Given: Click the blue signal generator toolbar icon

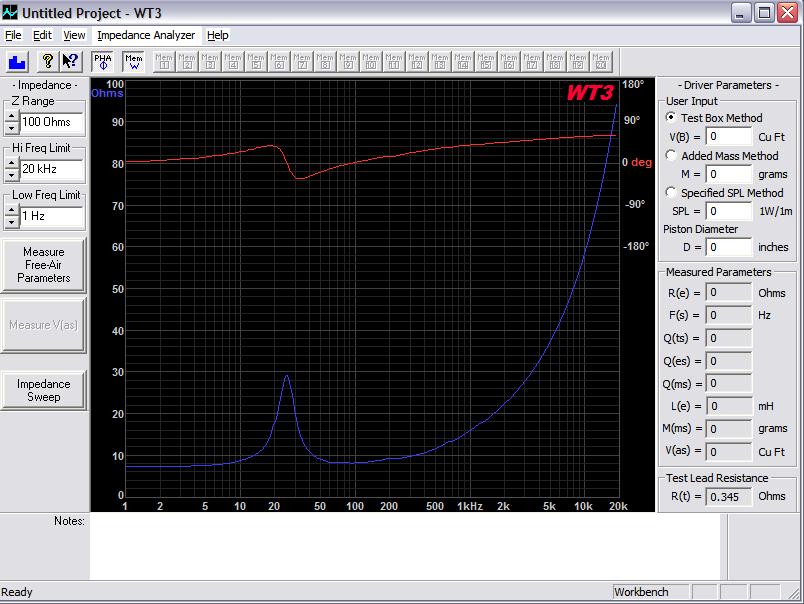Looking at the screenshot, I should [17, 62].
